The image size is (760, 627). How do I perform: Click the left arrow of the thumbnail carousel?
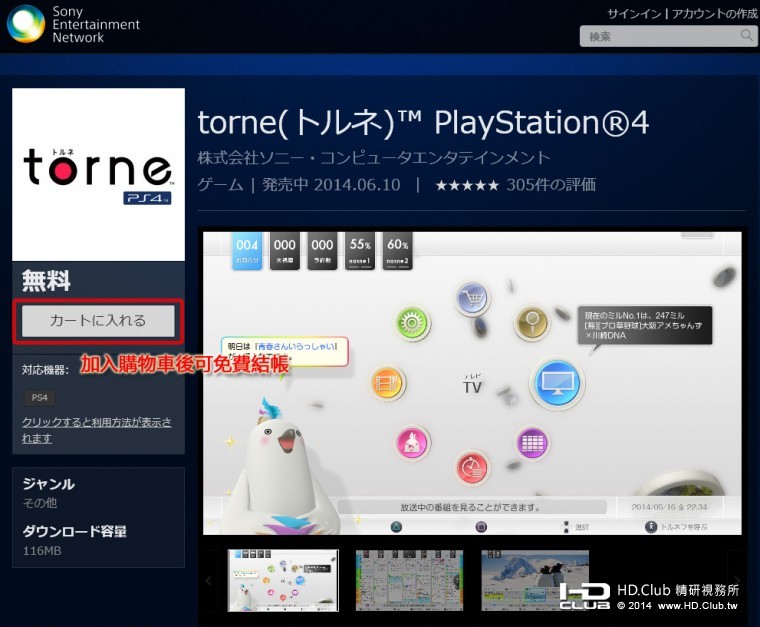[208, 580]
